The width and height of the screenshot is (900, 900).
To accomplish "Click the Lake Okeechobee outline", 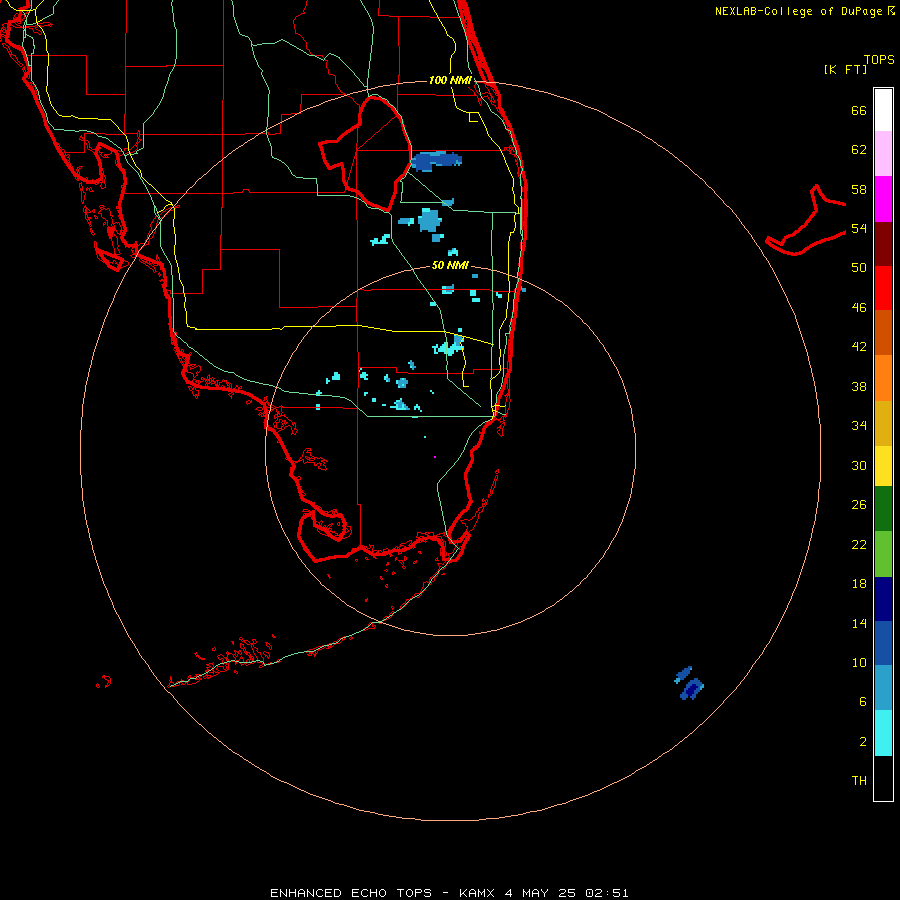I will 366,154.
